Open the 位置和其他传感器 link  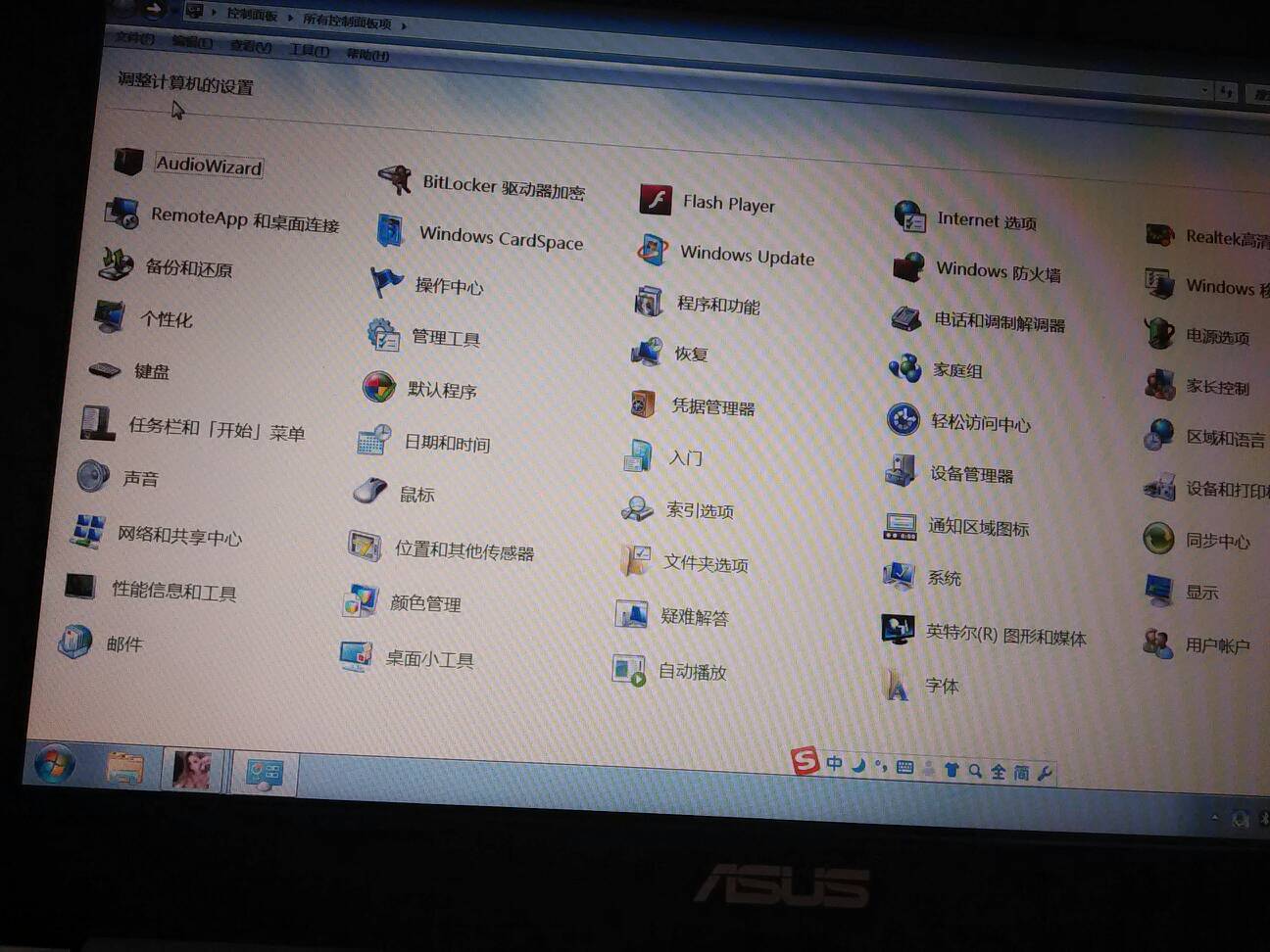click(464, 550)
